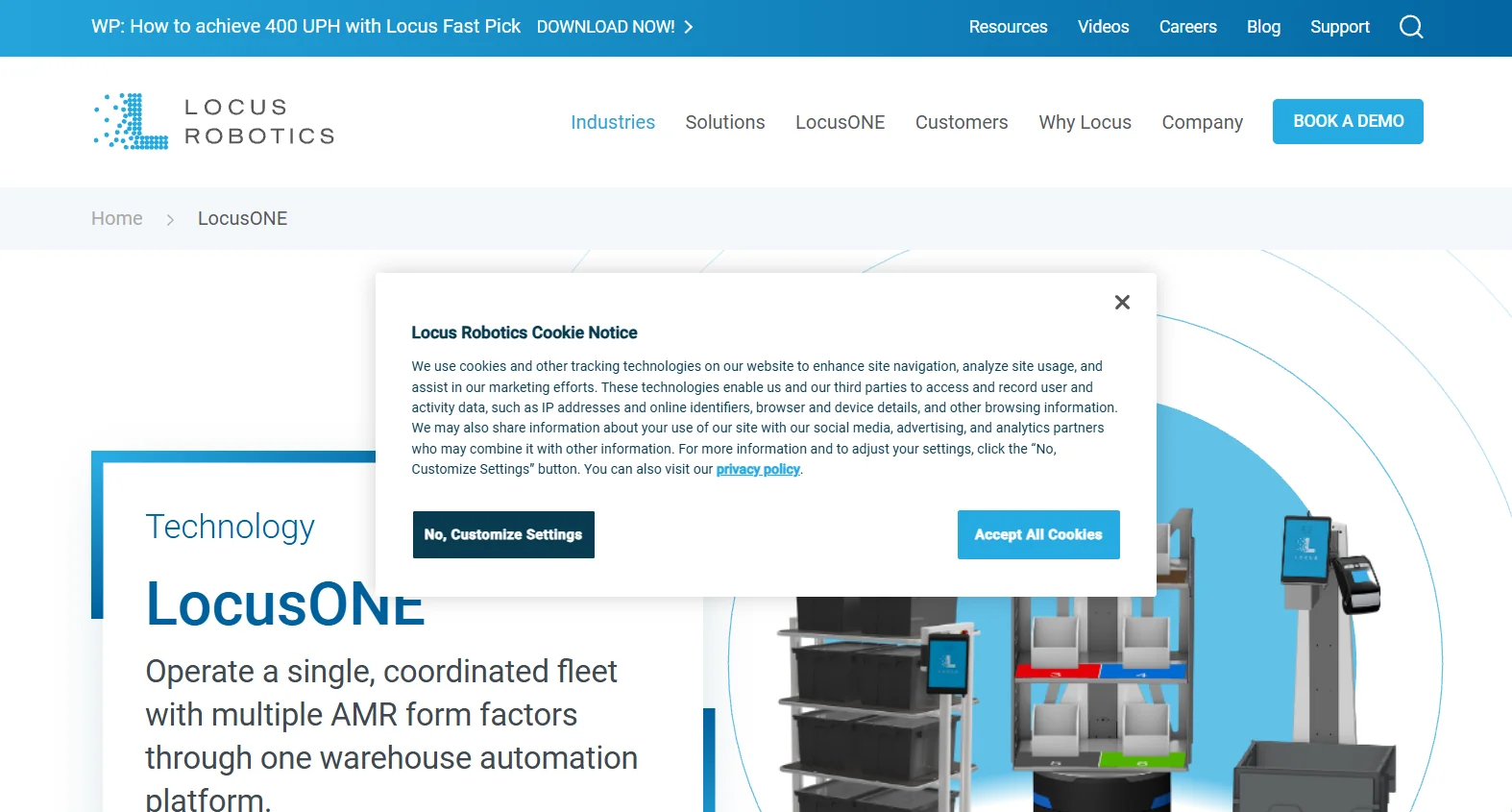Click the Locus Robotics logo
1512x812 pixels.
(214, 121)
